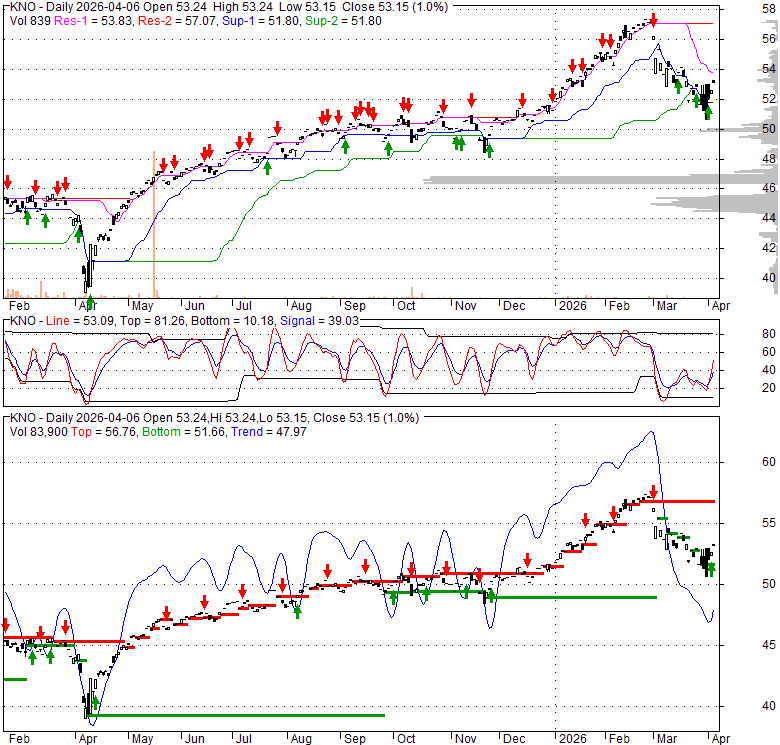
Task: Click the Trend = 47.97 label in bottom chart
Action: (x=262, y=431)
